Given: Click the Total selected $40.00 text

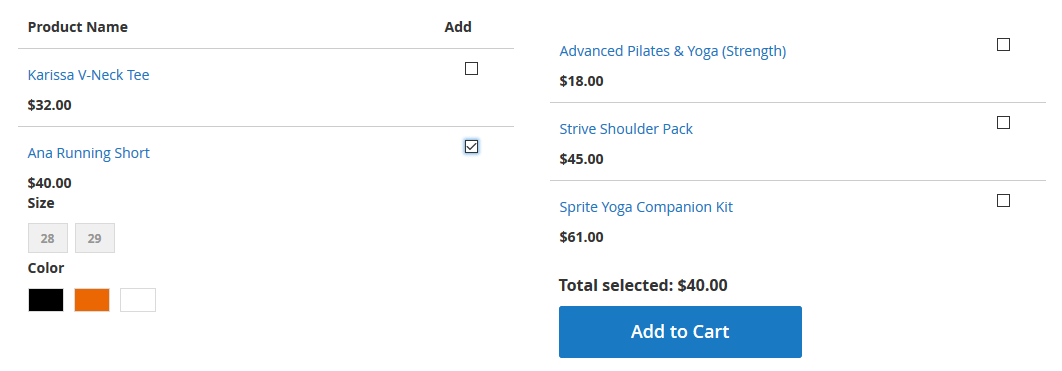Looking at the screenshot, I should tap(643, 285).
